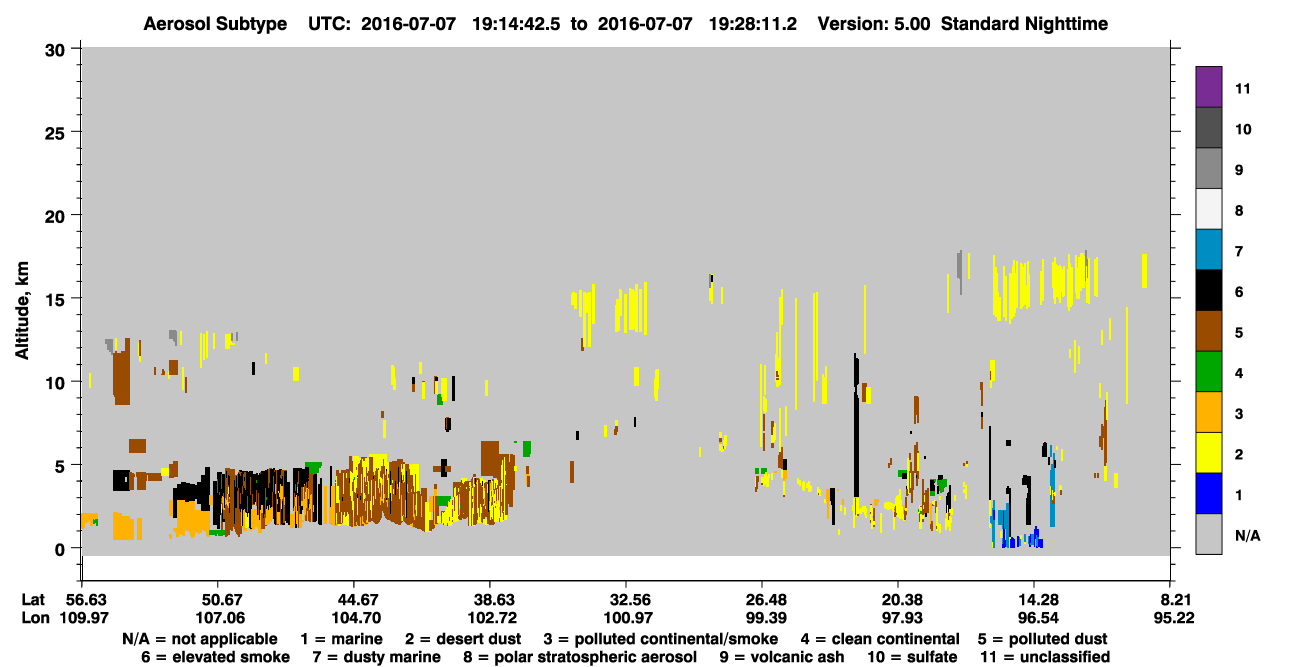Click the end time '19:28:11.2' in title
1300x667 pixels.
click(753, 23)
